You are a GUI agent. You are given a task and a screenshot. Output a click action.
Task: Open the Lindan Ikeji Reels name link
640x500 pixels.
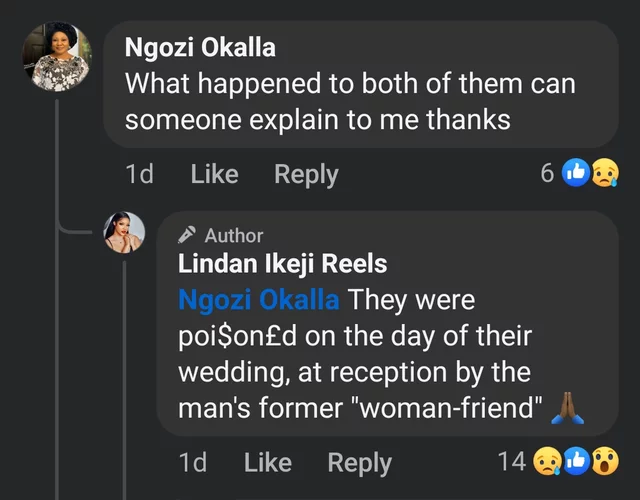[282, 264]
